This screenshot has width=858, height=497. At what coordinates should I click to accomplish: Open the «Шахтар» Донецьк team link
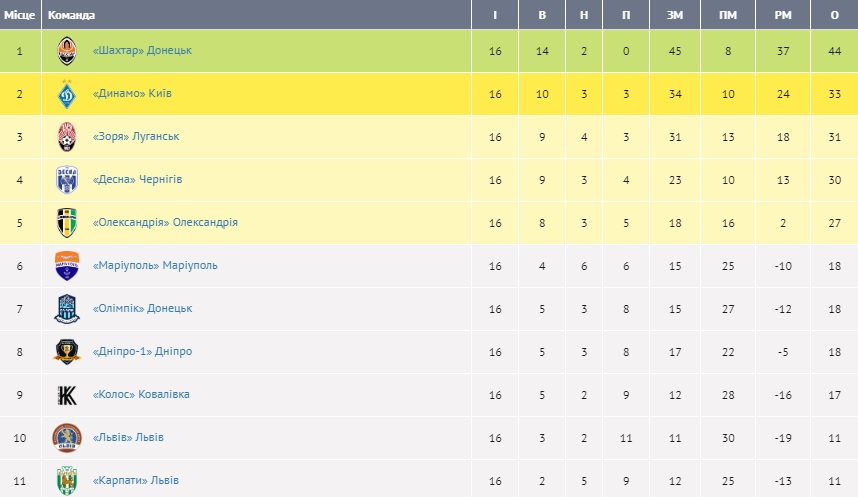[x=141, y=50]
